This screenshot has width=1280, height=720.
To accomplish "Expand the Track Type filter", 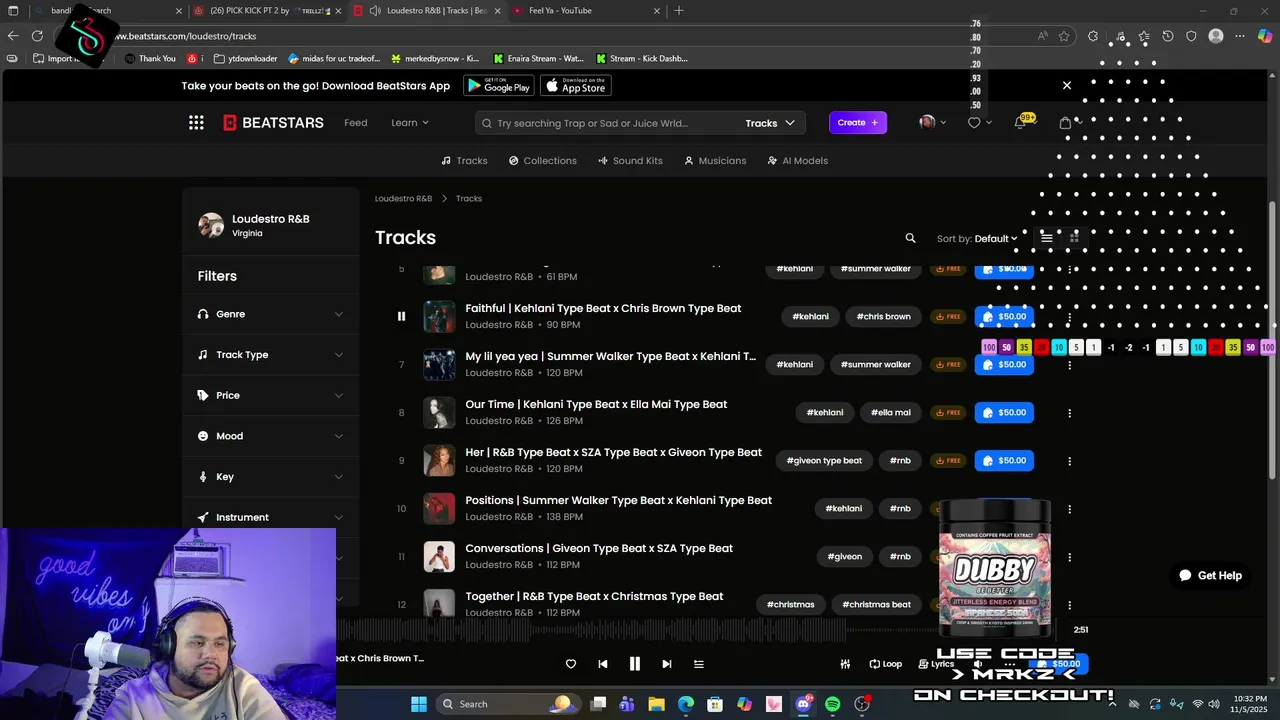I will [x=271, y=355].
